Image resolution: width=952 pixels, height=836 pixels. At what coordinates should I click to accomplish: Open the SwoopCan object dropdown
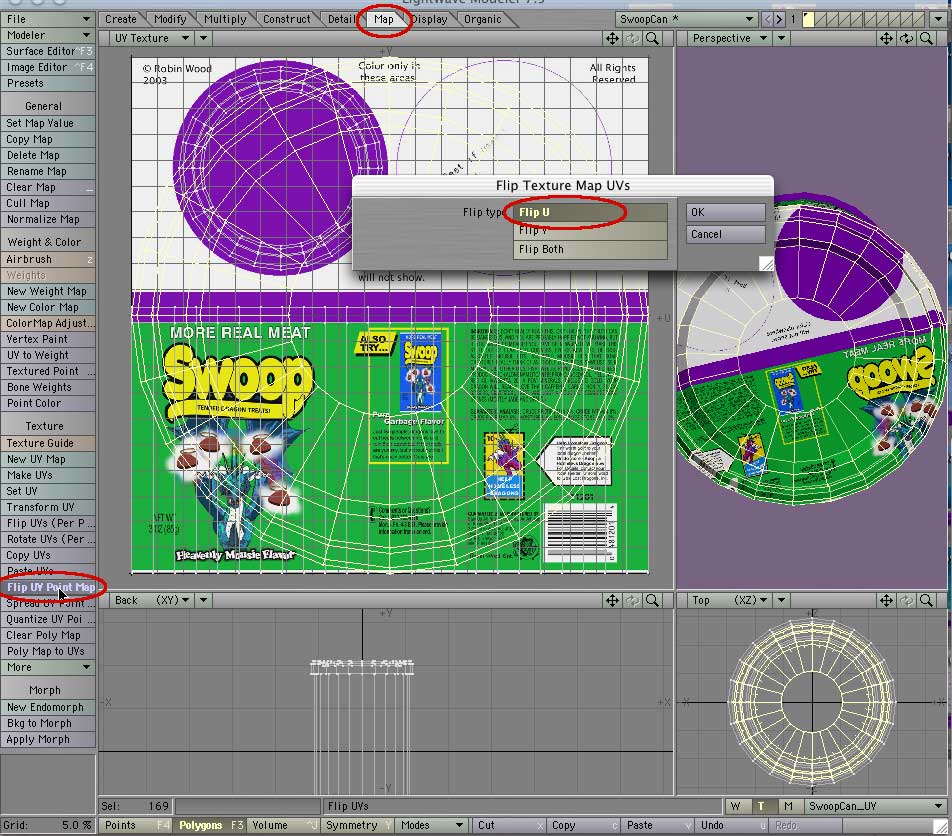point(686,19)
